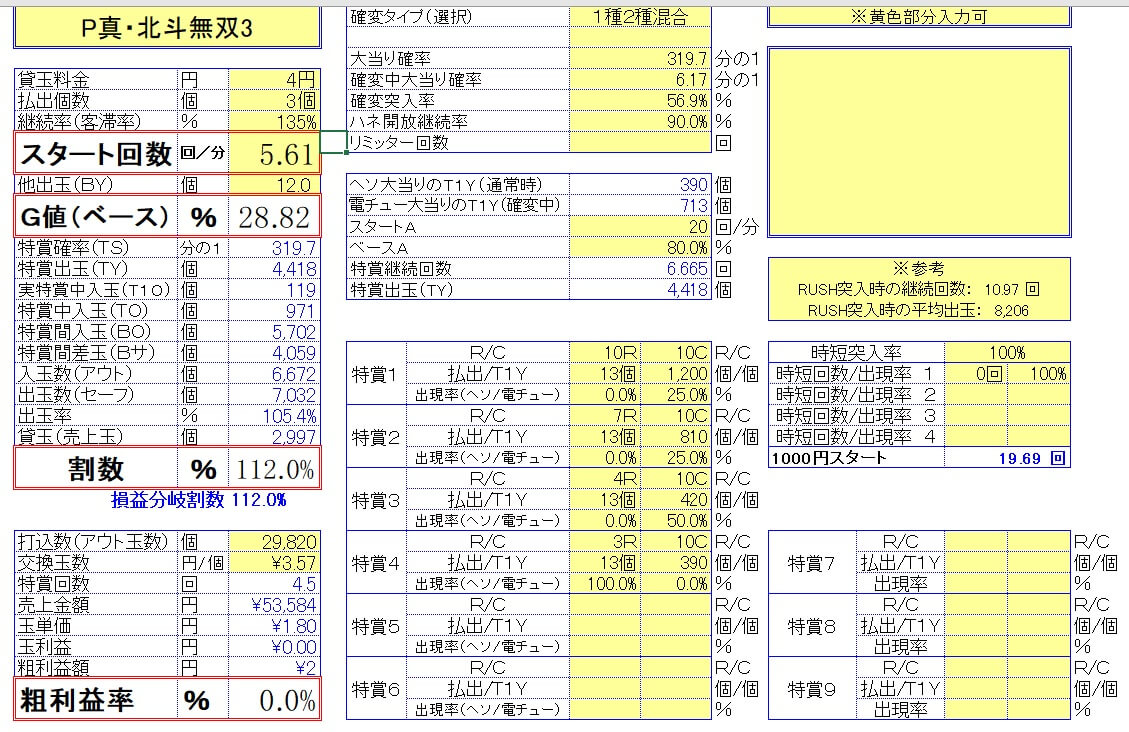Select the 他出玉(BY) value 12.0
Image resolution: width=1129 pixels, height=732 pixels.
[x=274, y=185]
